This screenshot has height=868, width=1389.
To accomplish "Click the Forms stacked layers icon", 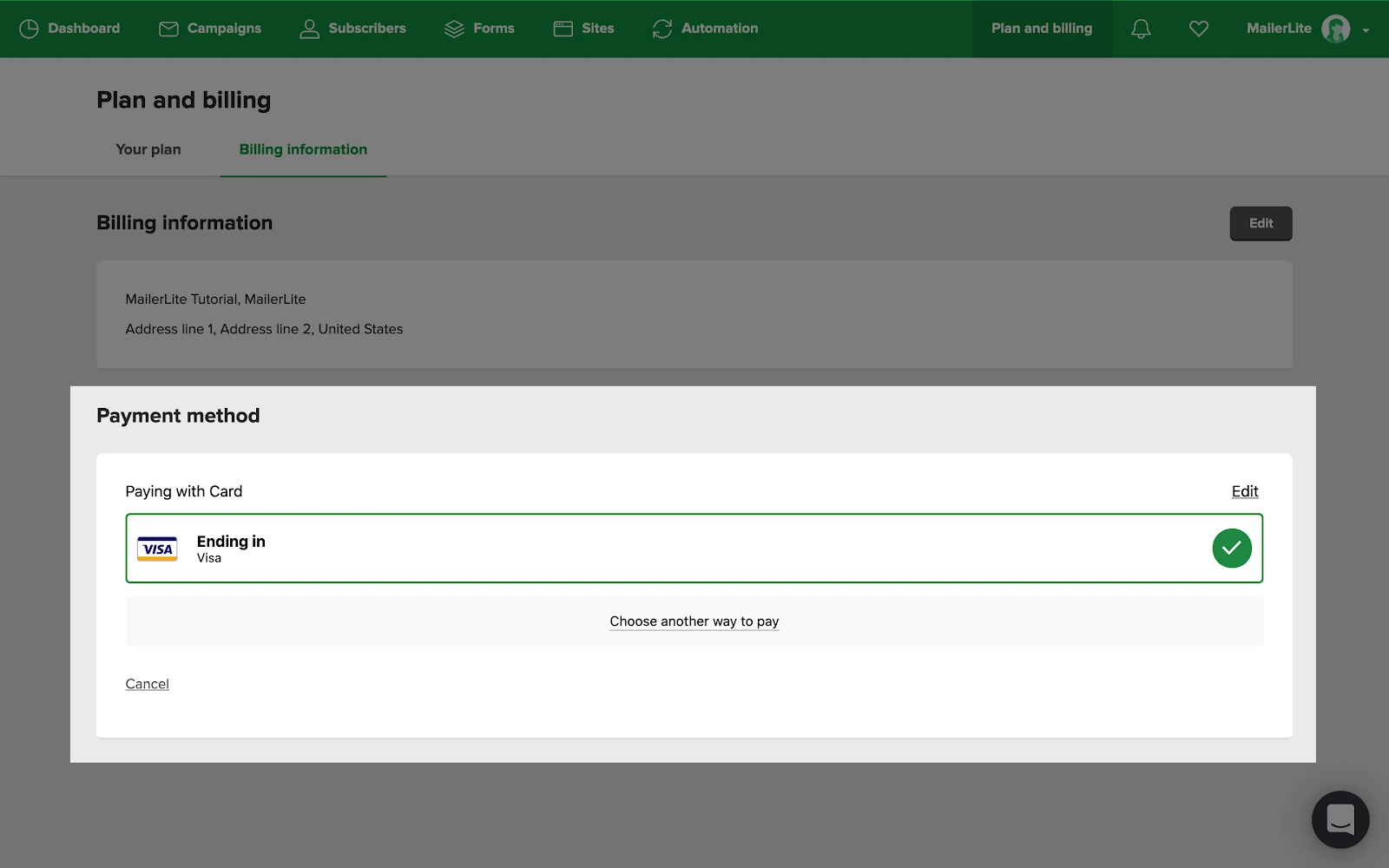I will click(454, 29).
